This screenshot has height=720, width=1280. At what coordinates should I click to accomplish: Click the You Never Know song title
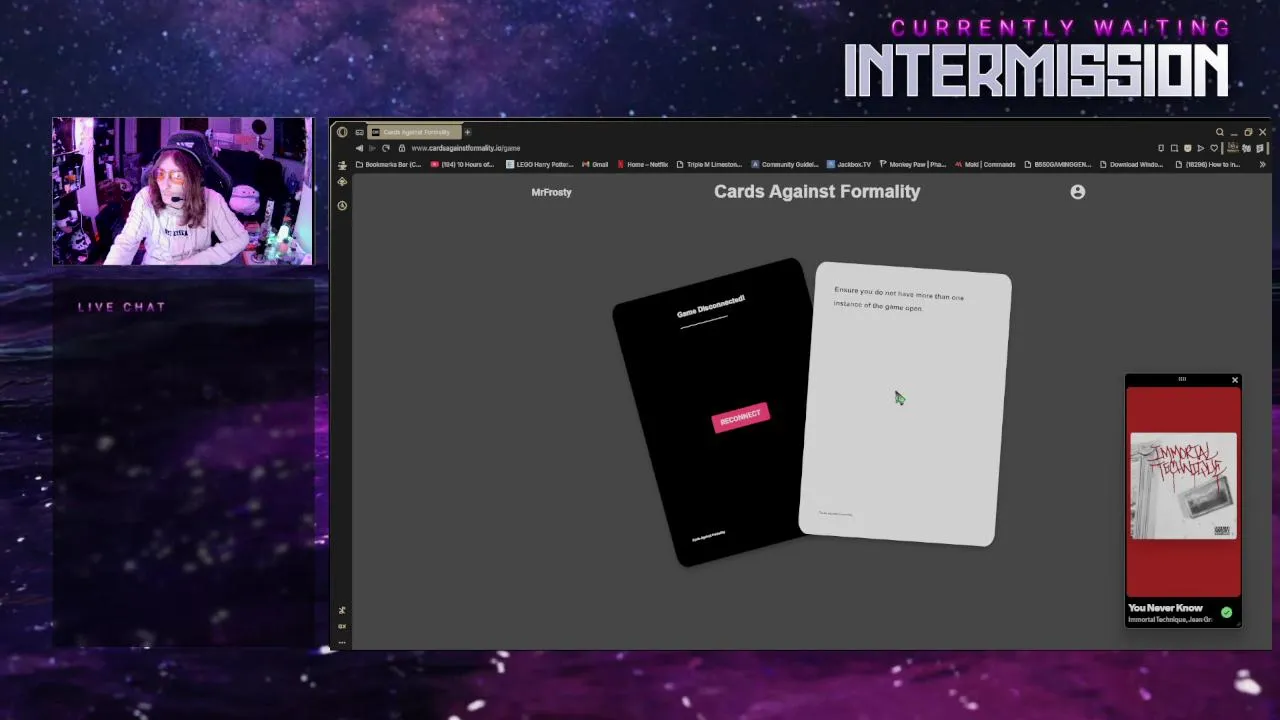(x=1165, y=608)
